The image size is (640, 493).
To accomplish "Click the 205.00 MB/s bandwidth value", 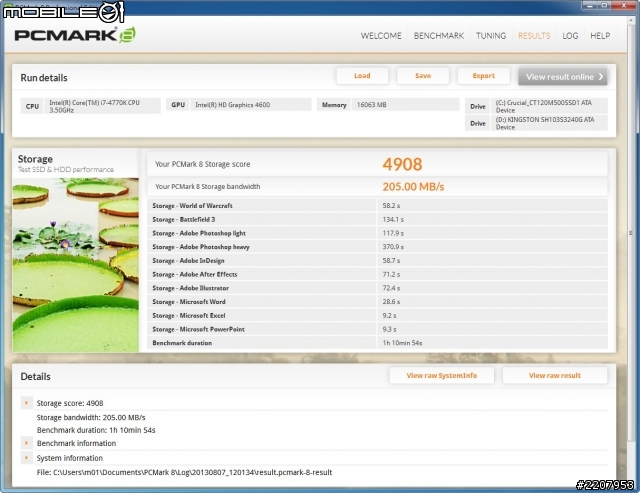I will click(413, 187).
